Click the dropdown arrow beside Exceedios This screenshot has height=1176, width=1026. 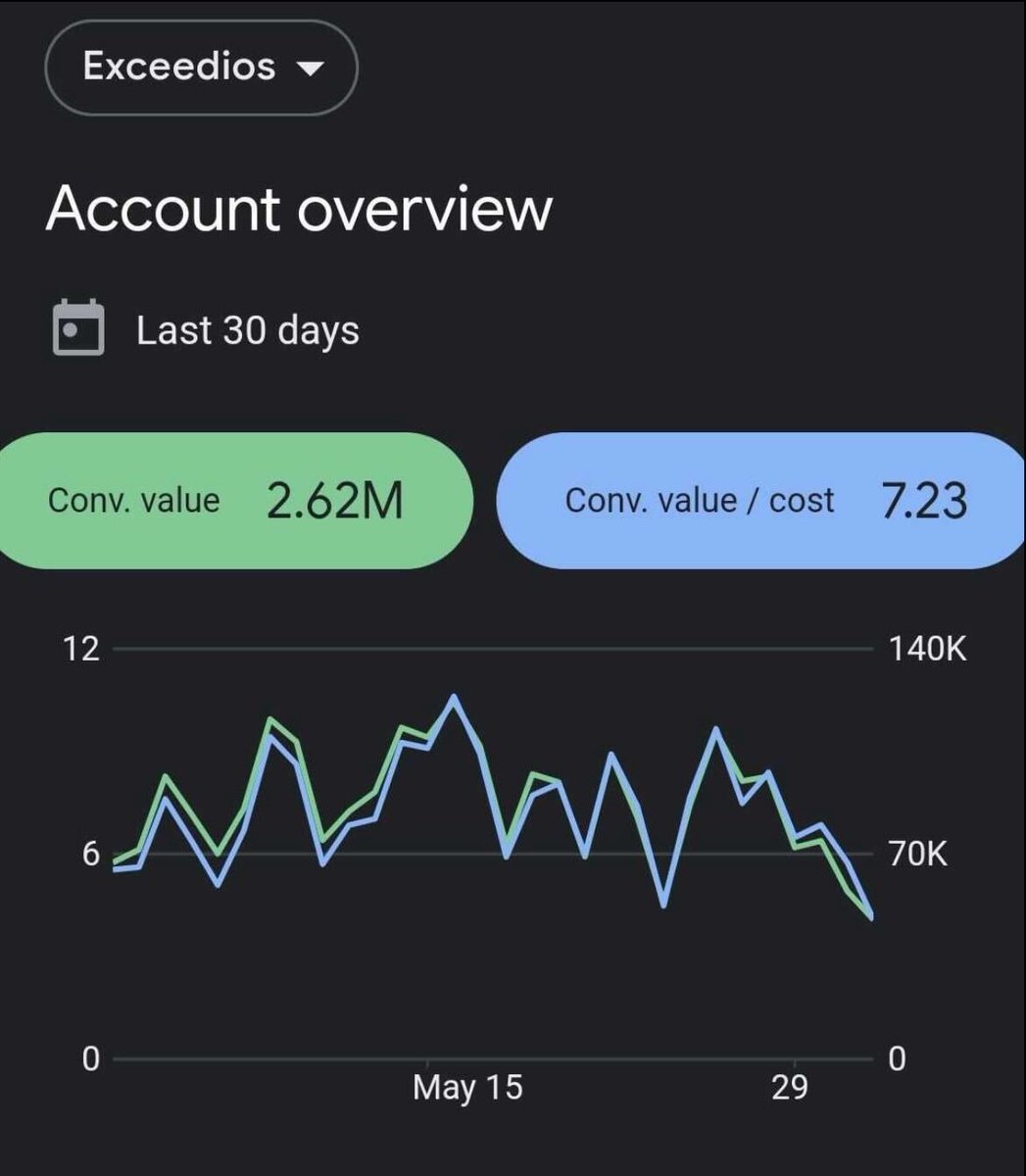pyautogui.click(x=310, y=69)
